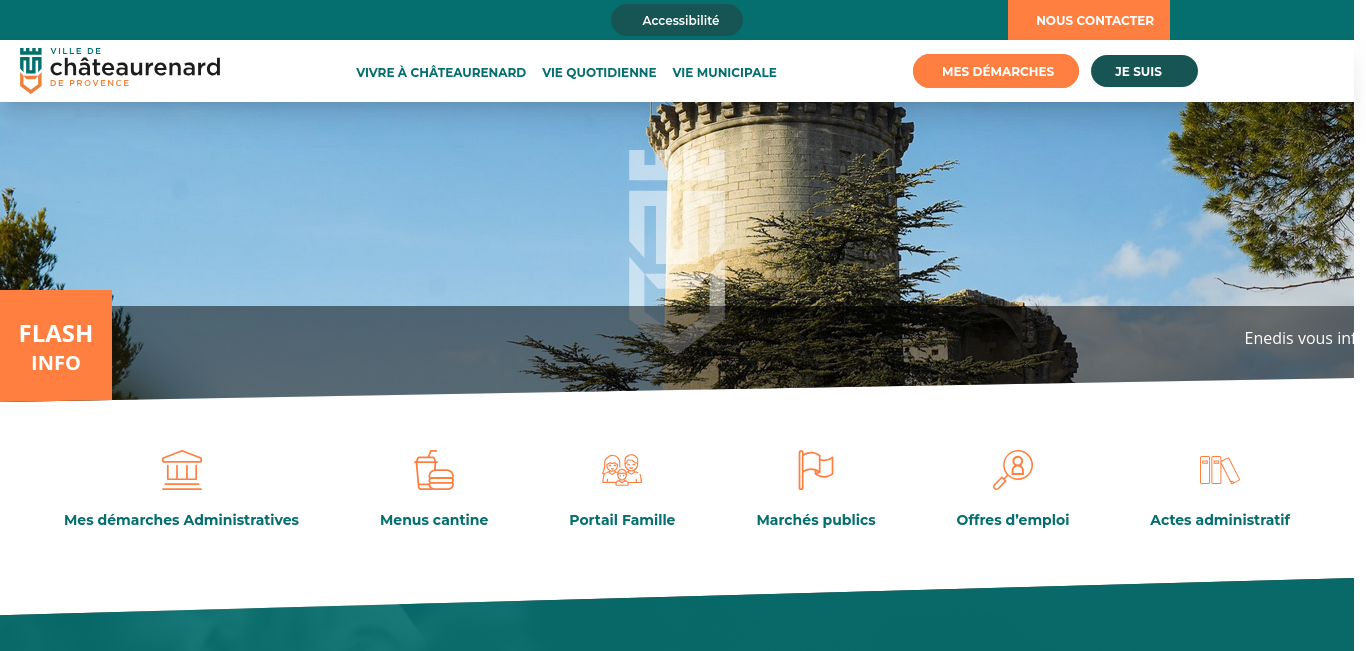Open the Menus cantine link
1366x651 pixels.
pos(434,520)
